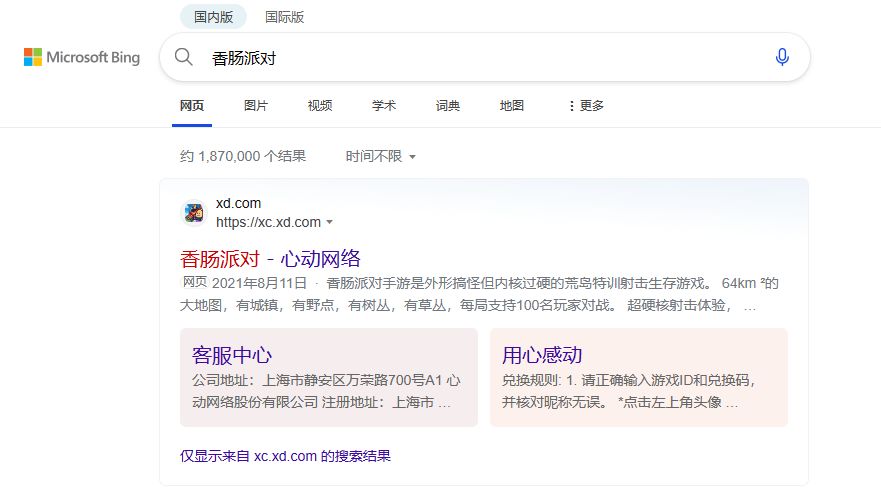Switch to 国际版 search mode
Screen dimensions: 881x491
point(285,17)
